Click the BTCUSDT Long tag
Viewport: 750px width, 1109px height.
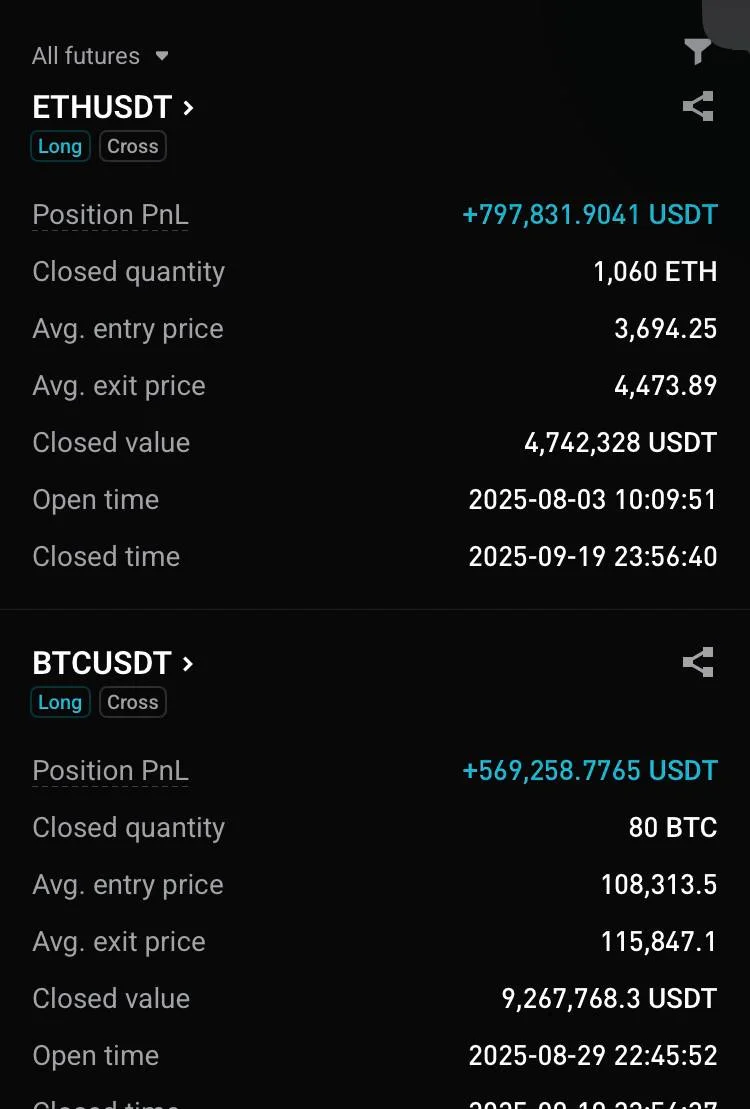60,702
